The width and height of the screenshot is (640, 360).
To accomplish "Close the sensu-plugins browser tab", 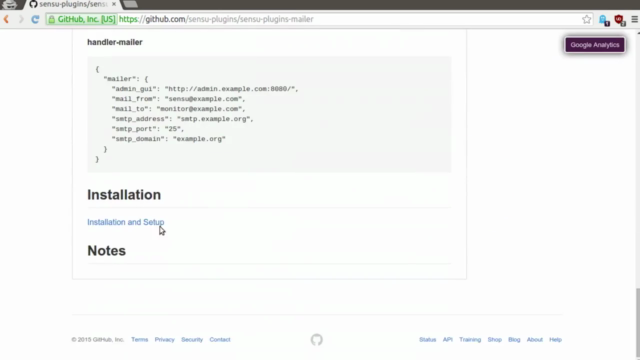I will tap(114, 4).
